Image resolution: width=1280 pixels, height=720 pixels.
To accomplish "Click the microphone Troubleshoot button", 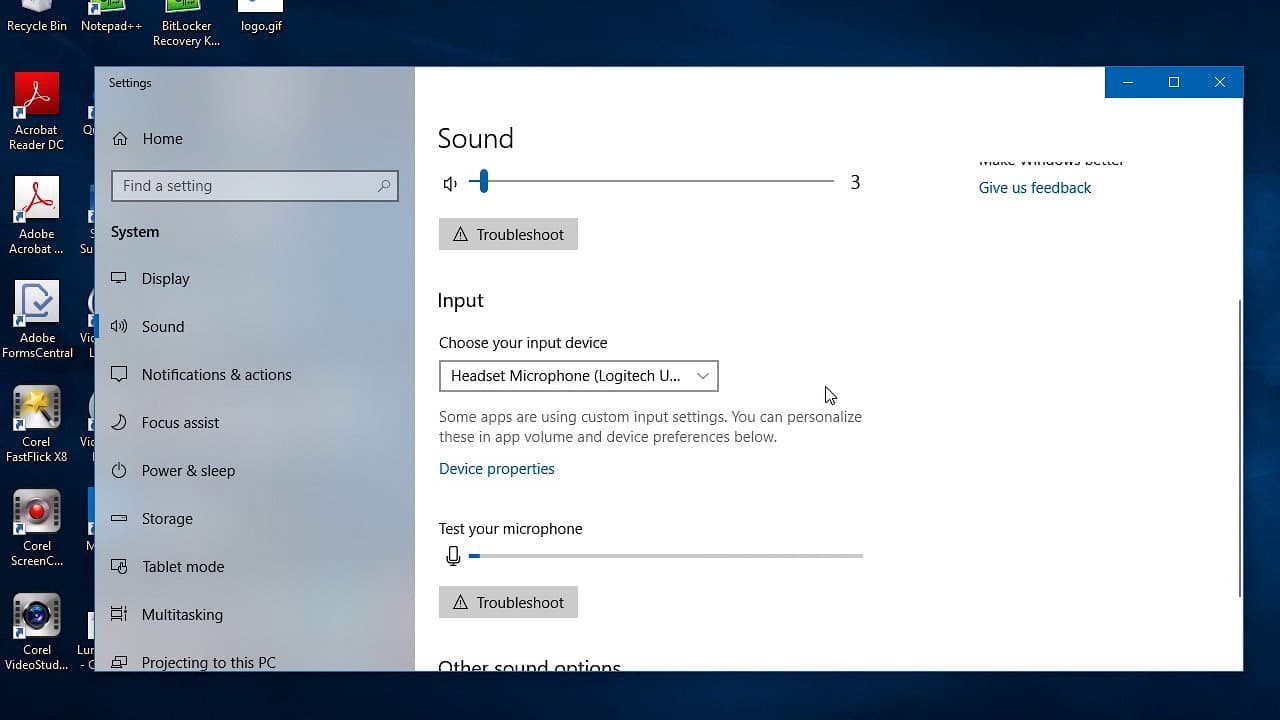I will [508, 602].
